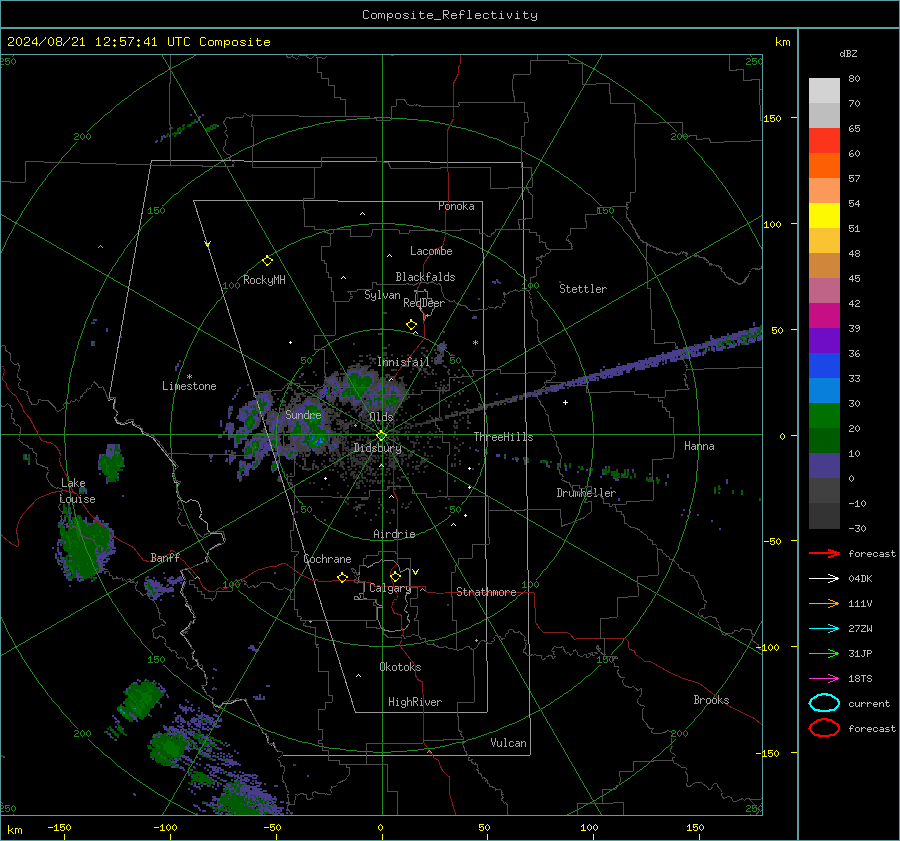This screenshot has height=841, width=900.
Task: Select the magenta 39-42 dBZ color band
Action: click(824, 315)
